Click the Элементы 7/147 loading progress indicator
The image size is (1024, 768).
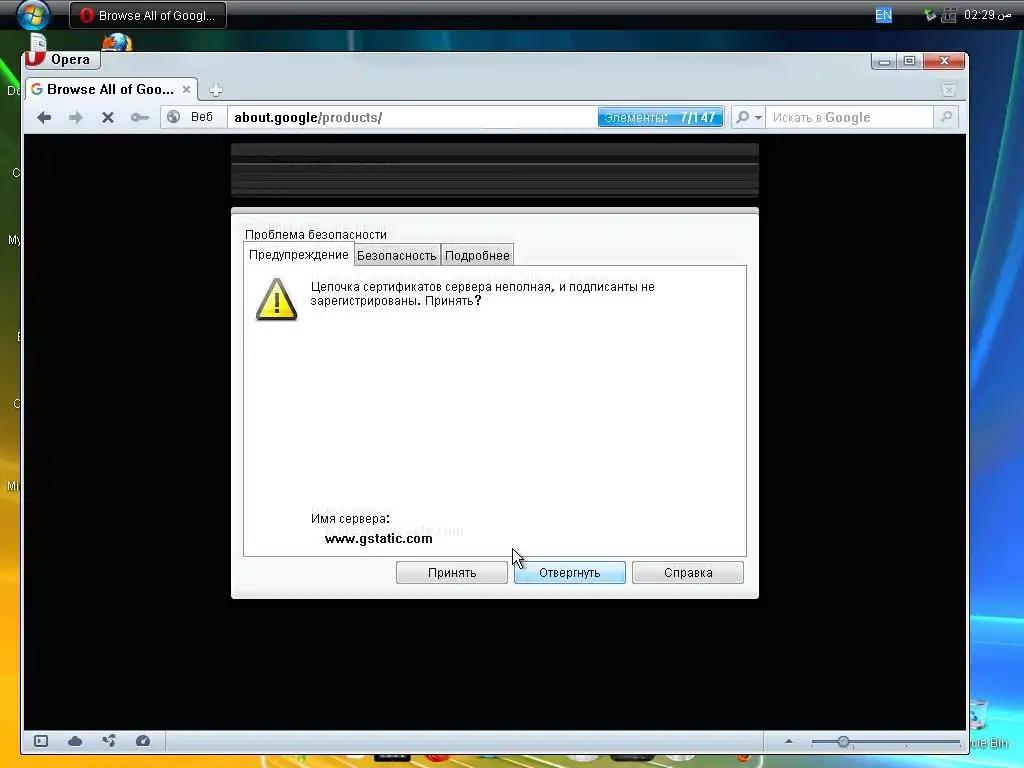(x=660, y=118)
